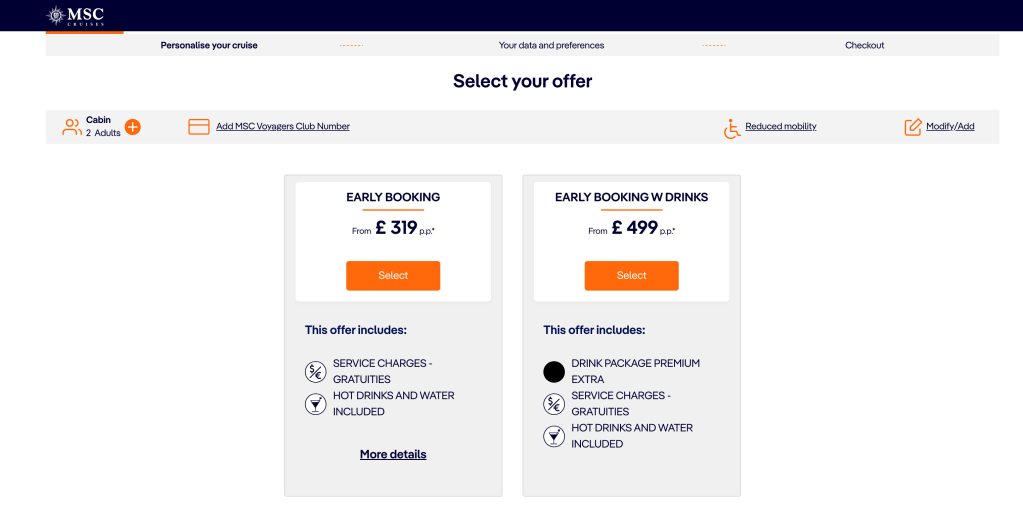The height and width of the screenshot is (506, 1023).
Task: Expand More details for Early Booking
Action: tap(393, 454)
